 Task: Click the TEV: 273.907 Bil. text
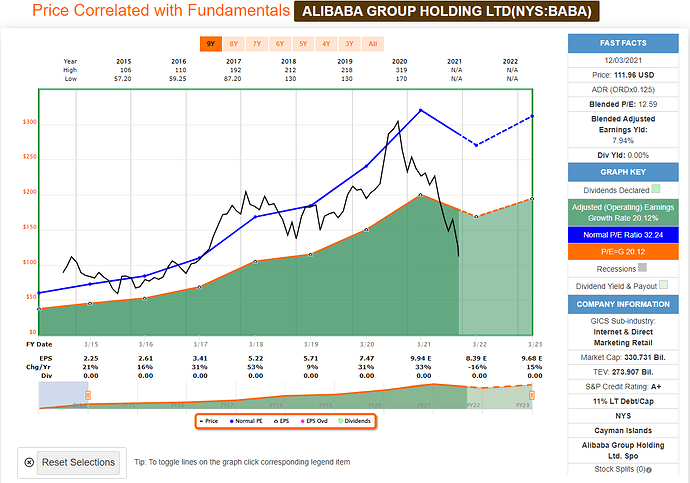tap(623, 372)
